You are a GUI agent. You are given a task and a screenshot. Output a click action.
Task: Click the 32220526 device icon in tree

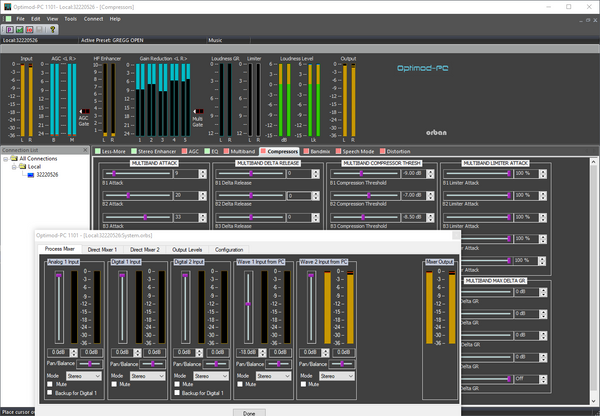[31, 175]
